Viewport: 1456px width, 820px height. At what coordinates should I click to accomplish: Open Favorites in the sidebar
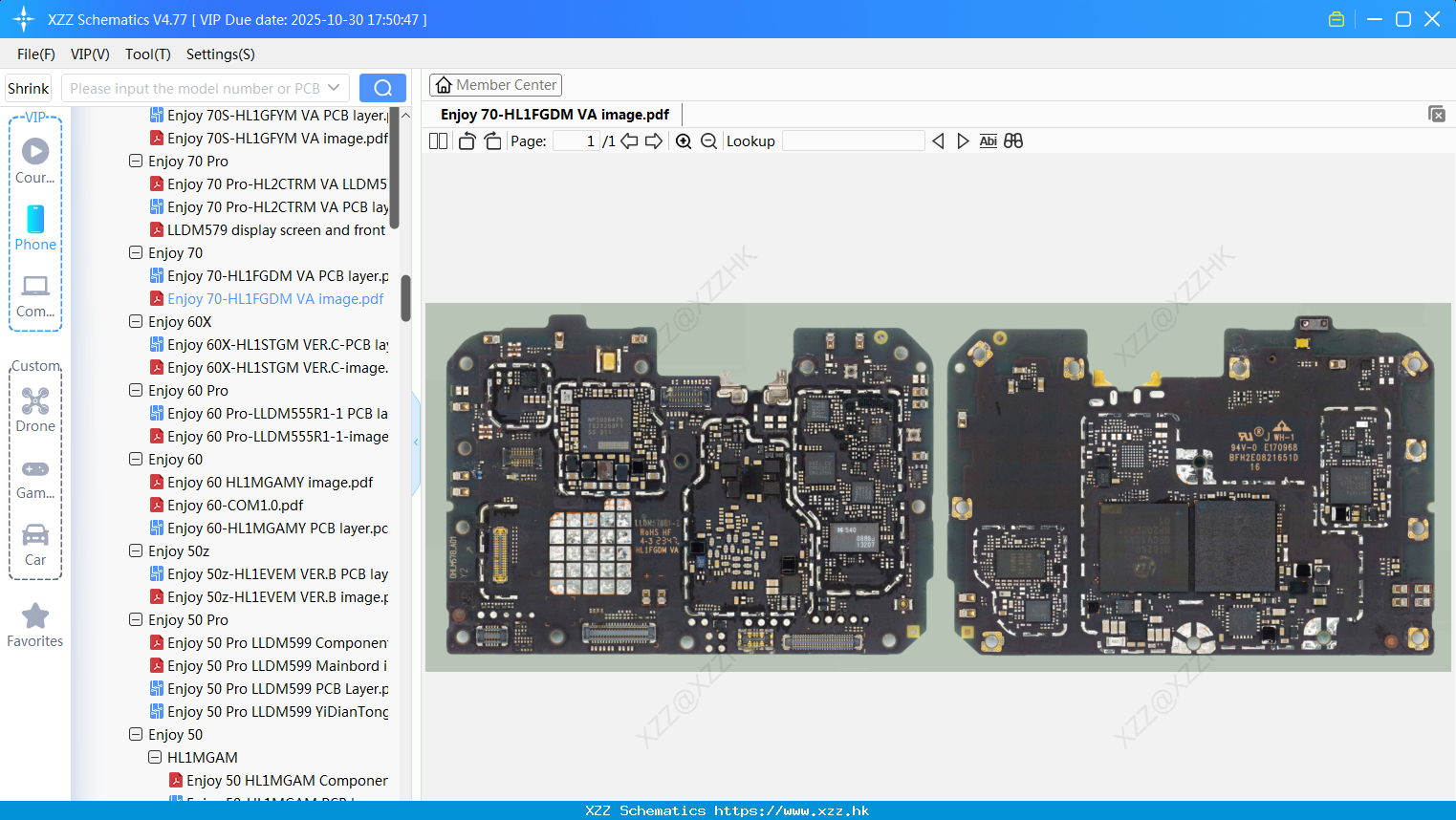pyautogui.click(x=35, y=625)
